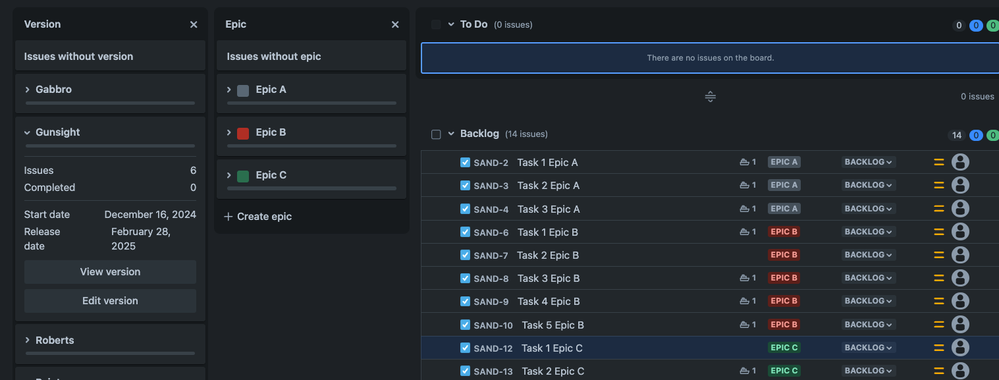Select Issues without epic filter

(x=311, y=56)
